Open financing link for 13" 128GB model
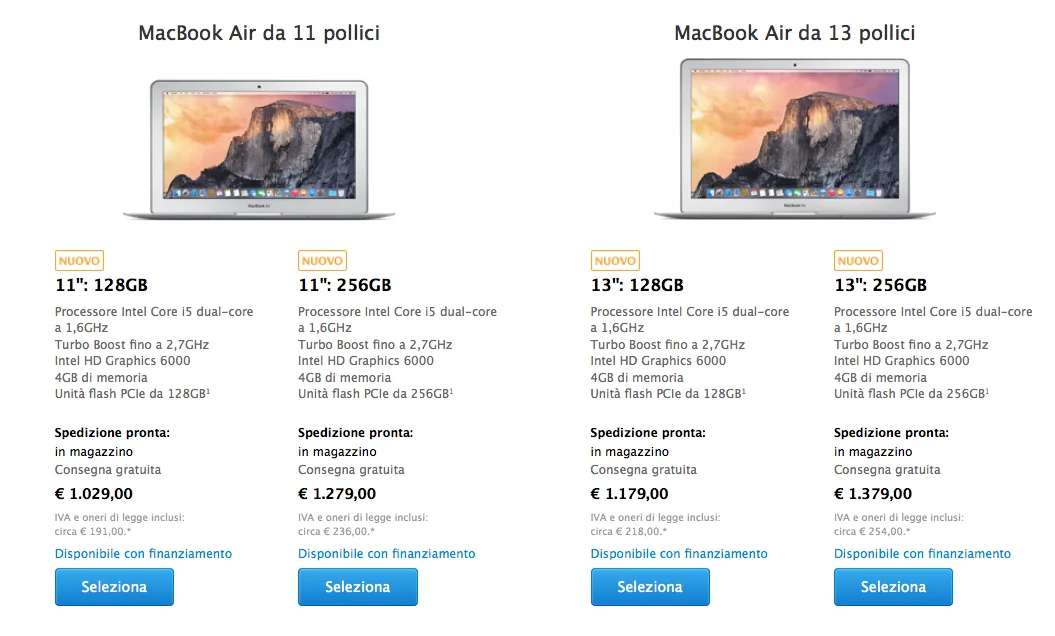Screen dimensions: 1055x636 679,554
